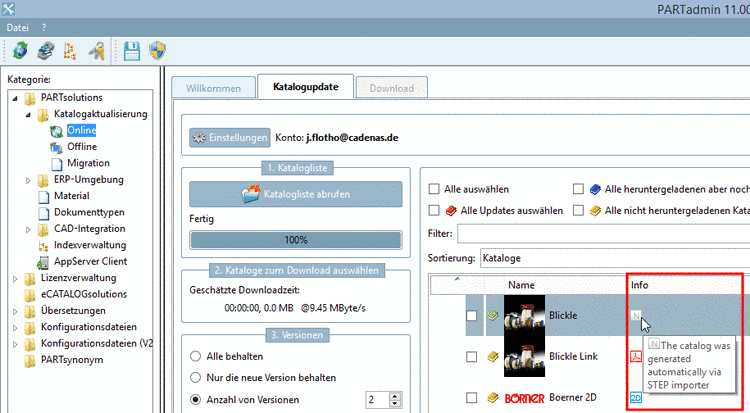Click the folder icon beside PARTsynonym
This screenshot has height=413, width=750.
coord(30,360)
